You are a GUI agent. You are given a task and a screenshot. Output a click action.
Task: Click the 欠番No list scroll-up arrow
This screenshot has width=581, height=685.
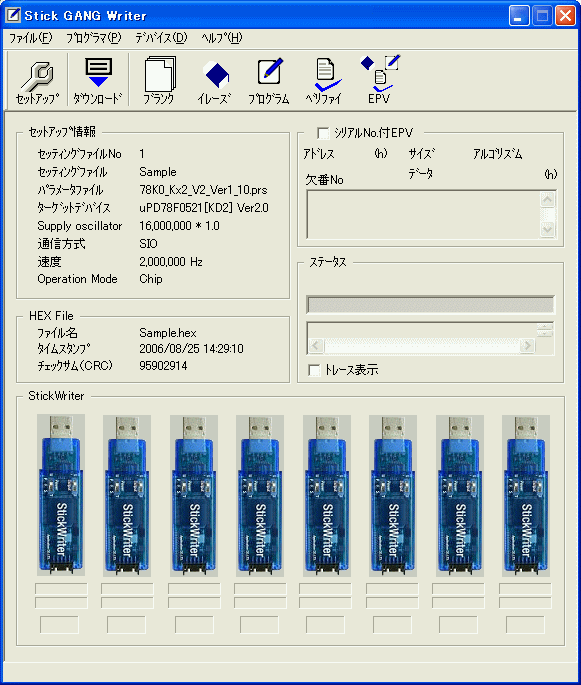click(x=547, y=200)
